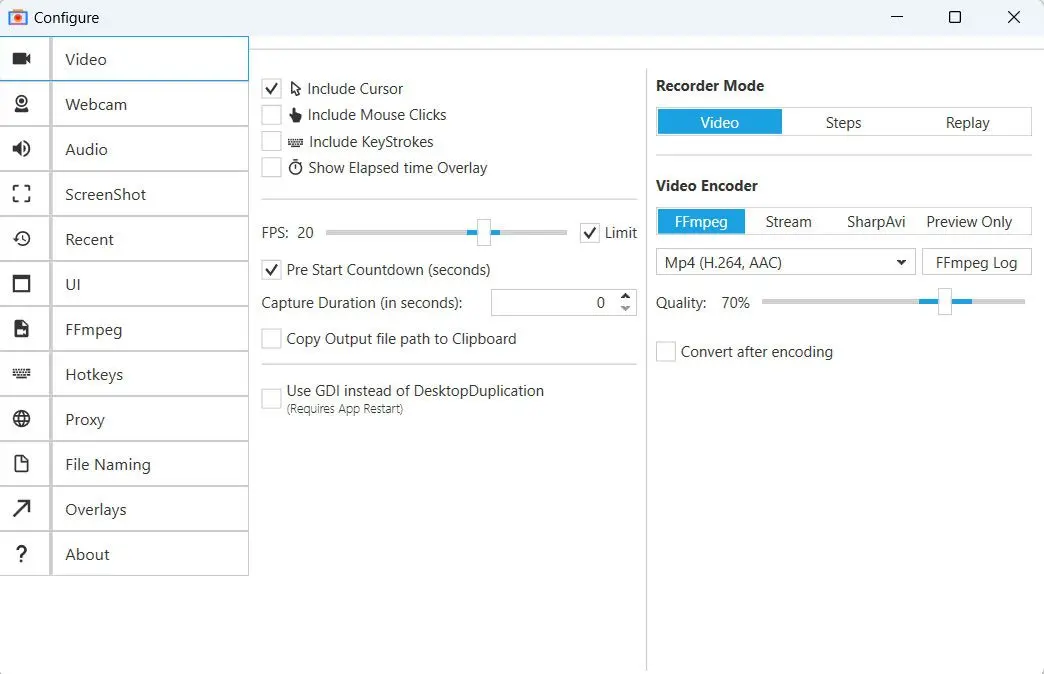Maximize the Configure window
Image resolution: width=1044 pixels, height=674 pixels.
(x=955, y=17)
